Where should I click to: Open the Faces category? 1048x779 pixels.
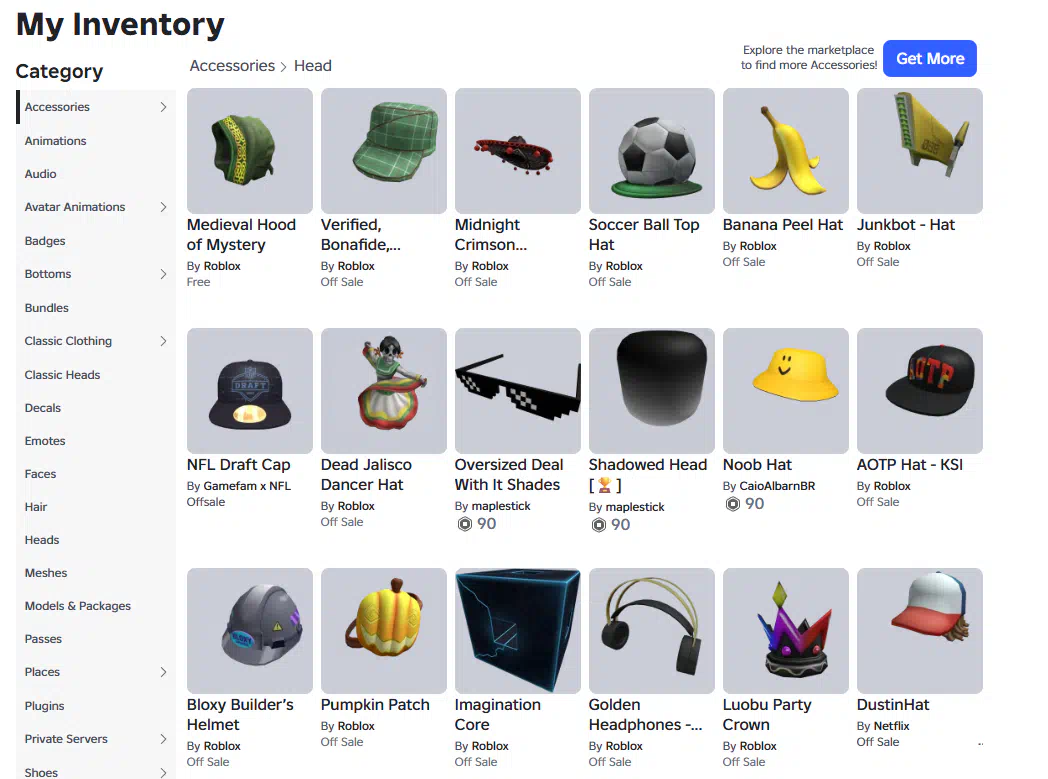pos(40,474)
